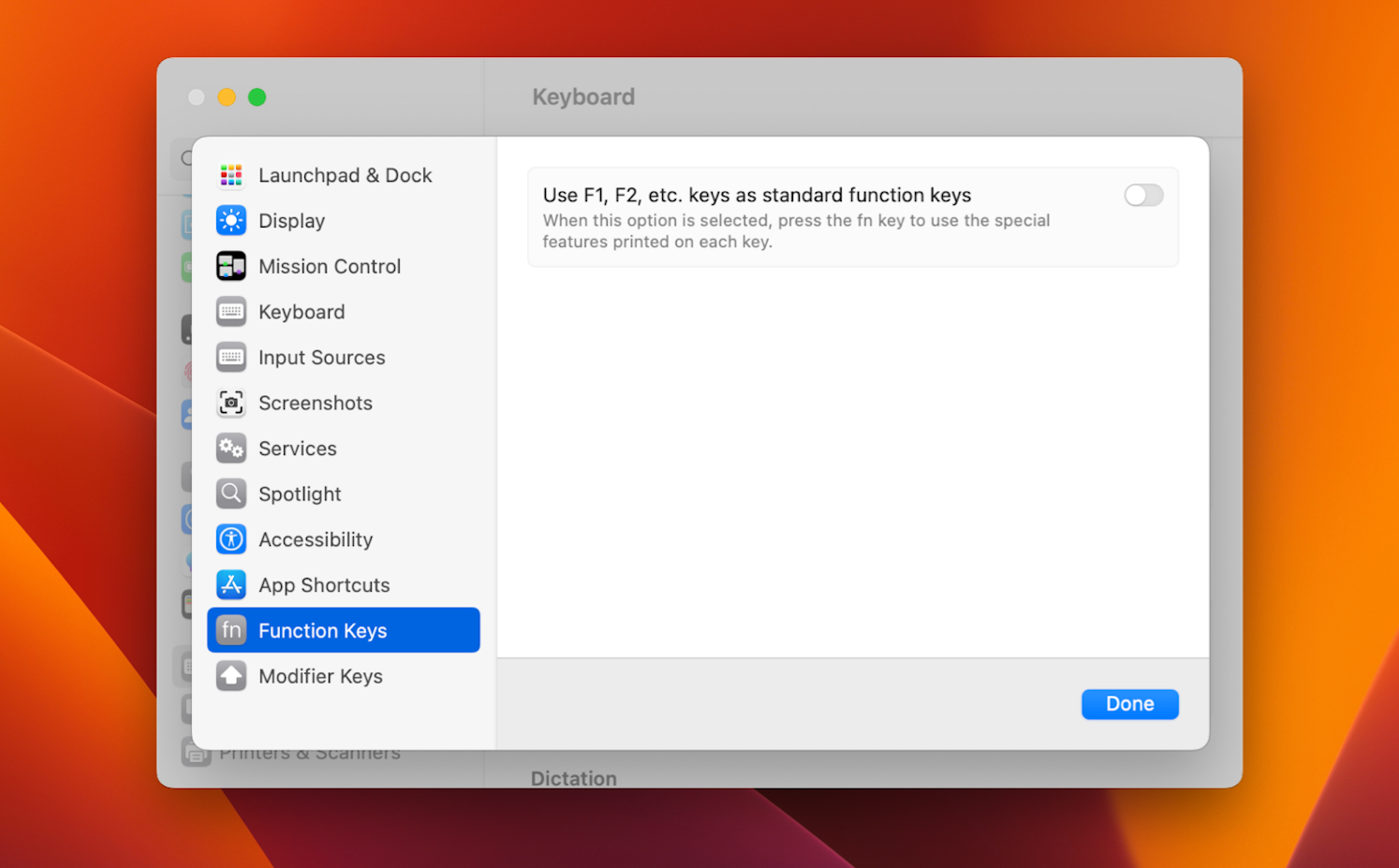Select the Accessibility icon

(x=230, y=539)
